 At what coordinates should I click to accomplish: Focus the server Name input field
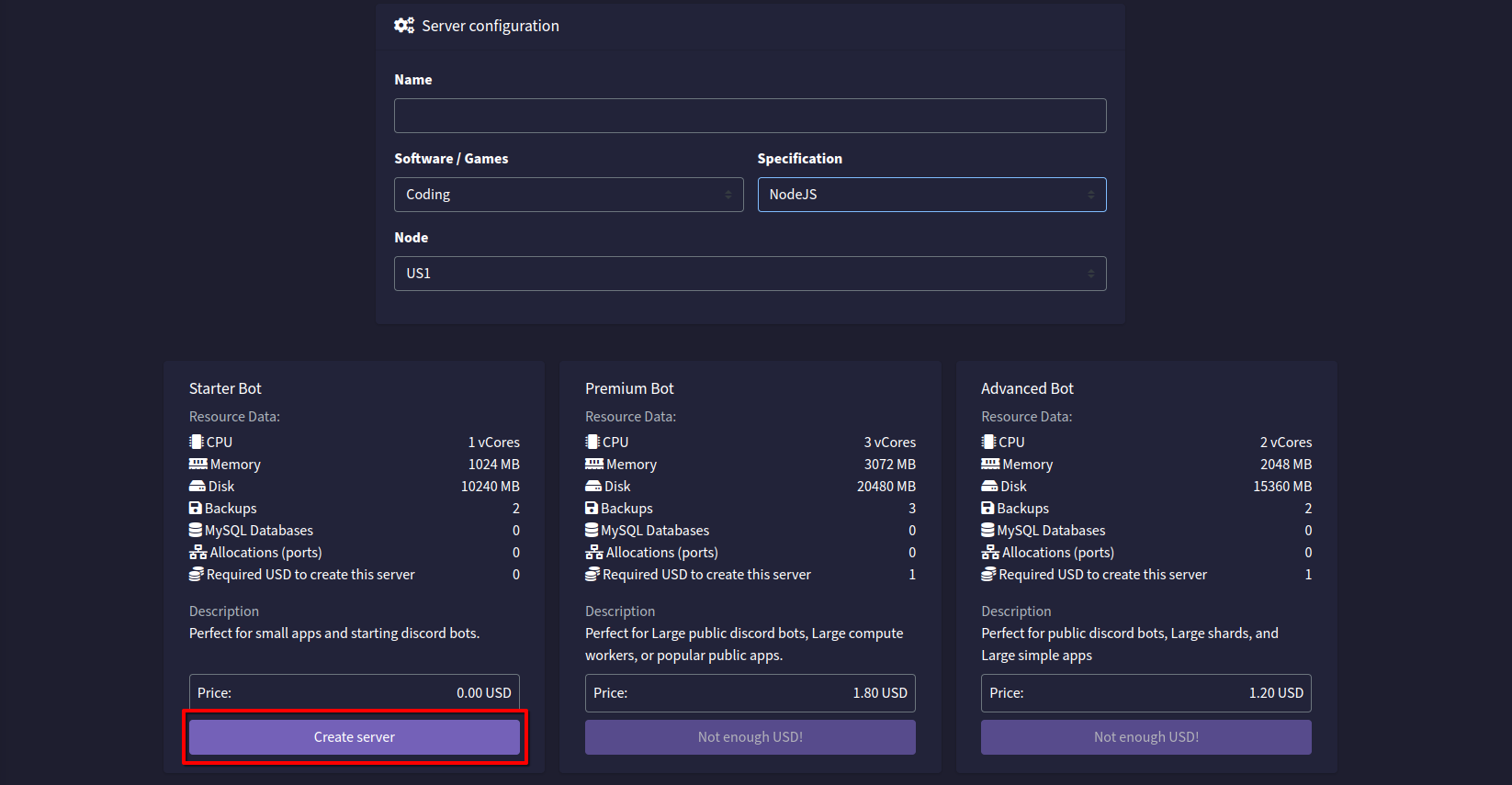click(750, 116)
